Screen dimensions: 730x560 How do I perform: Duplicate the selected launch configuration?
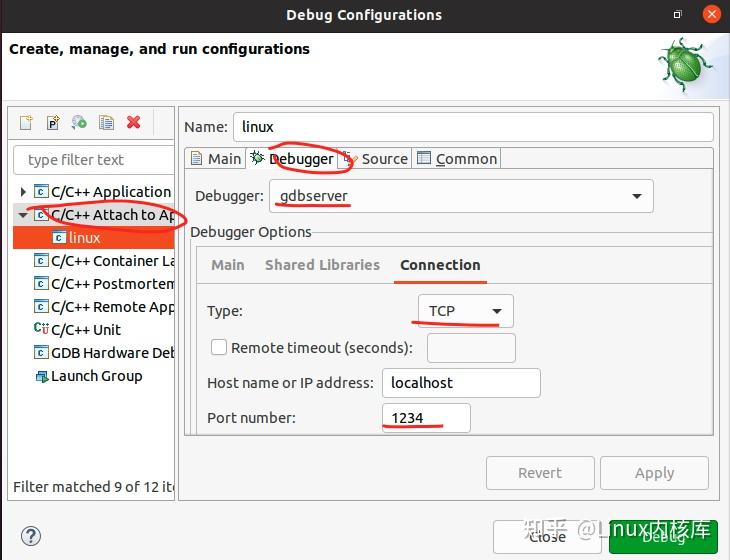point(106,123)
